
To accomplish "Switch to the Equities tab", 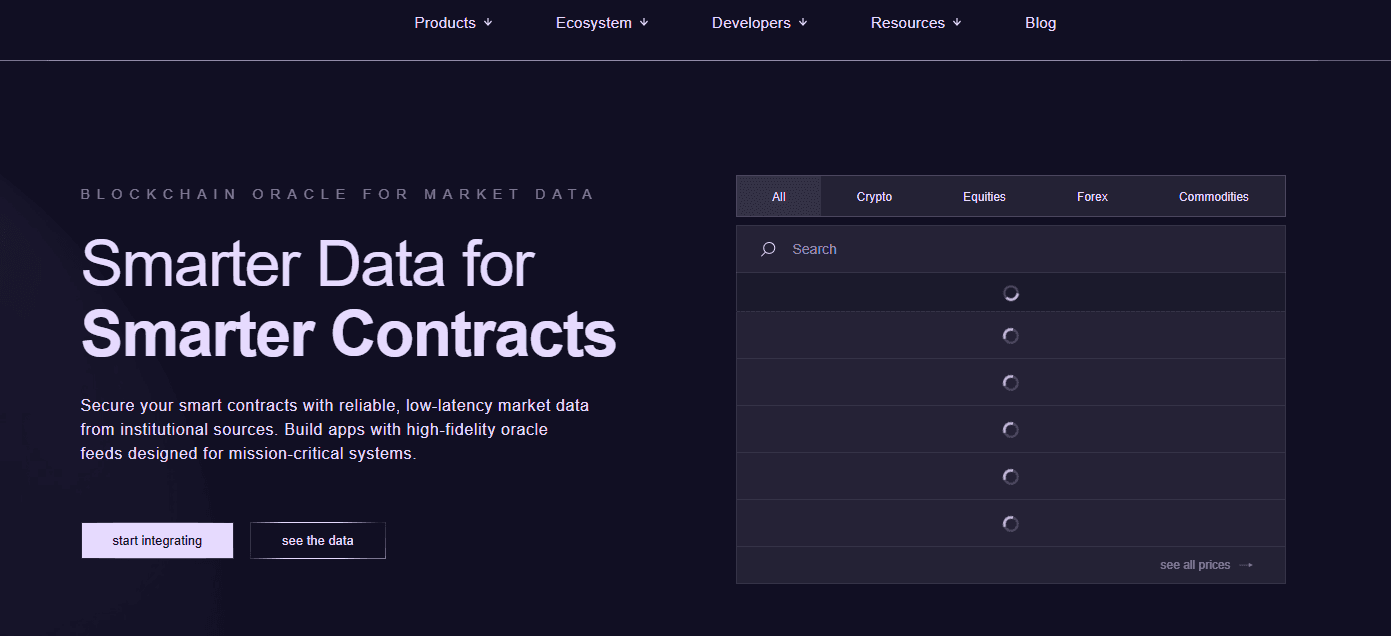I will 984,197.
